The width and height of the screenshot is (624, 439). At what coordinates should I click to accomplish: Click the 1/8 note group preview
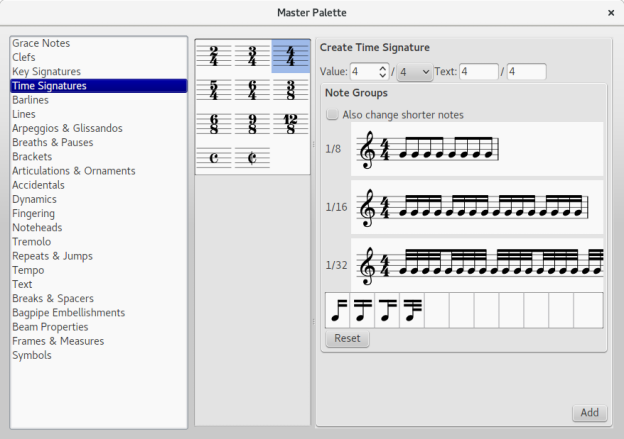point(478,150)
